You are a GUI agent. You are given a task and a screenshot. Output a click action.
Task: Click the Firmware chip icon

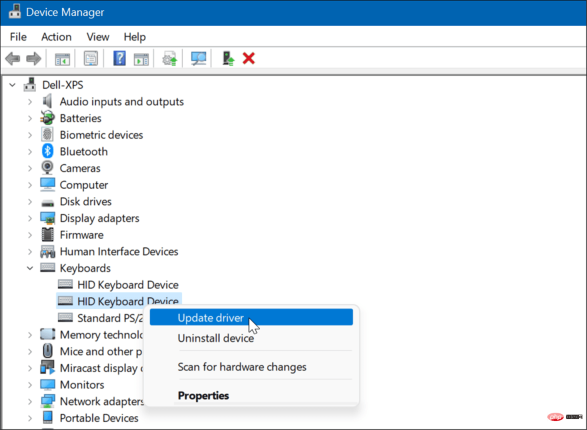pos(48,235)
